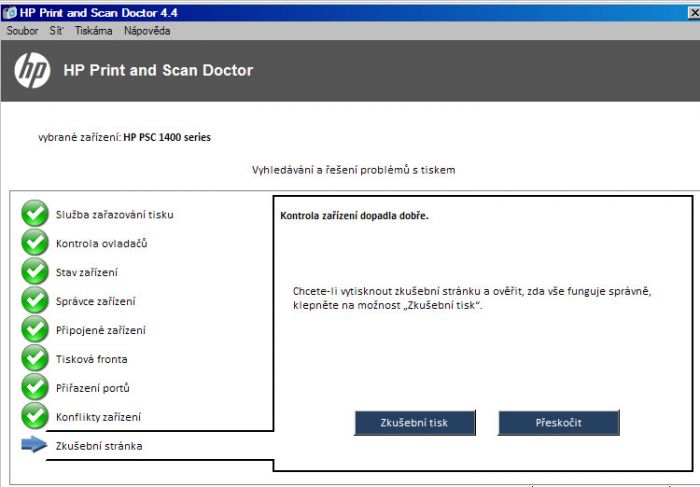Screen dimensions: 700x487
Task: Click green check beside Stav zařízení
Action: click(35, 271)
